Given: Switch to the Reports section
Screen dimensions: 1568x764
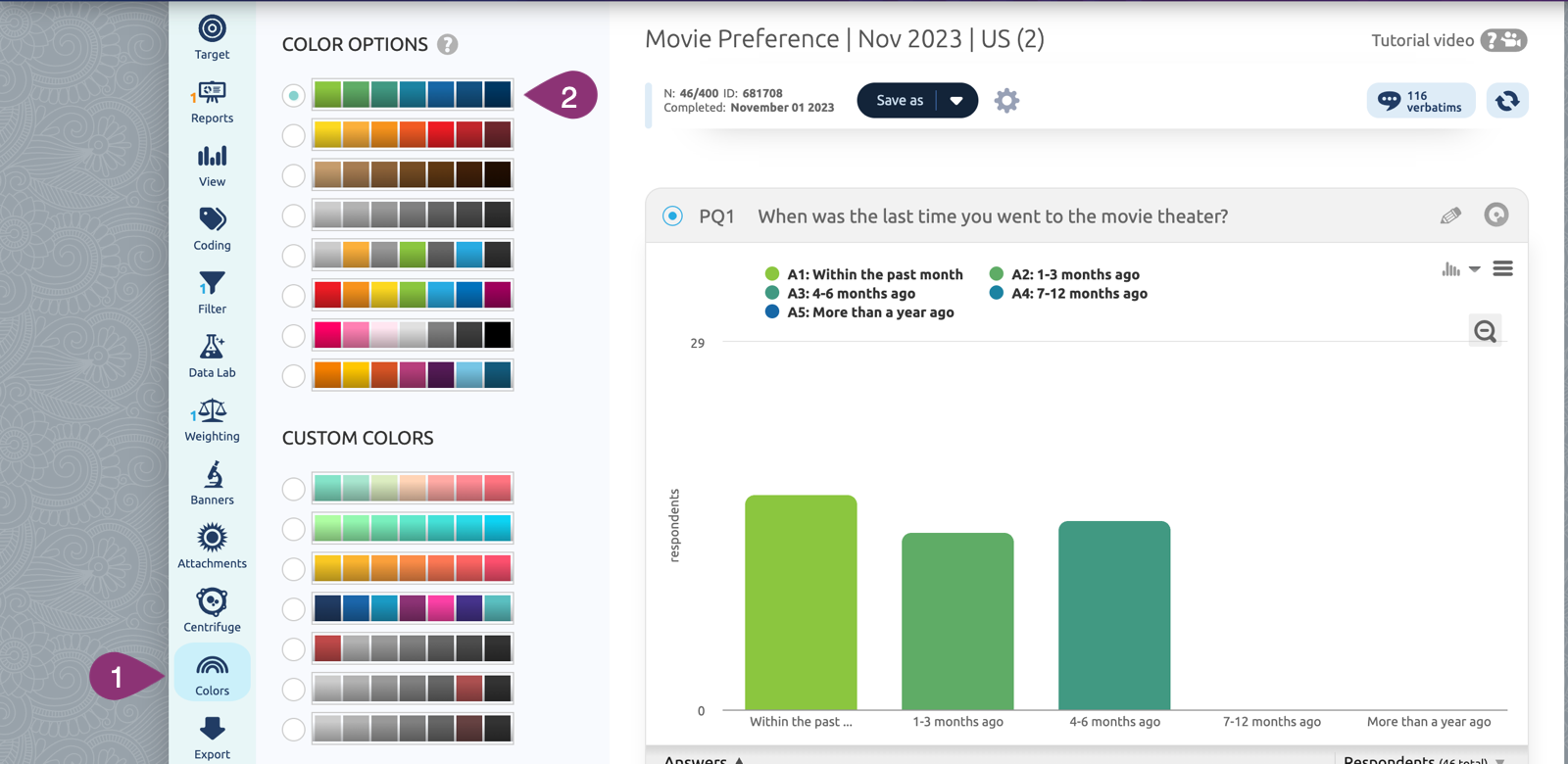Looking at the screenshot, I should coord(212,102).
